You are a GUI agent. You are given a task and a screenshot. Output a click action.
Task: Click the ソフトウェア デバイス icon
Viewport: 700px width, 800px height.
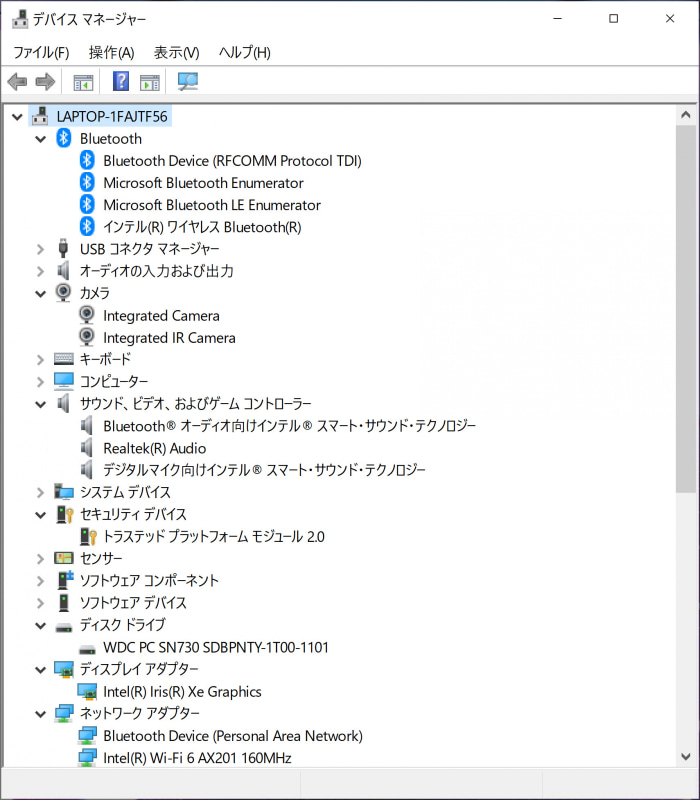coord(64,602)
